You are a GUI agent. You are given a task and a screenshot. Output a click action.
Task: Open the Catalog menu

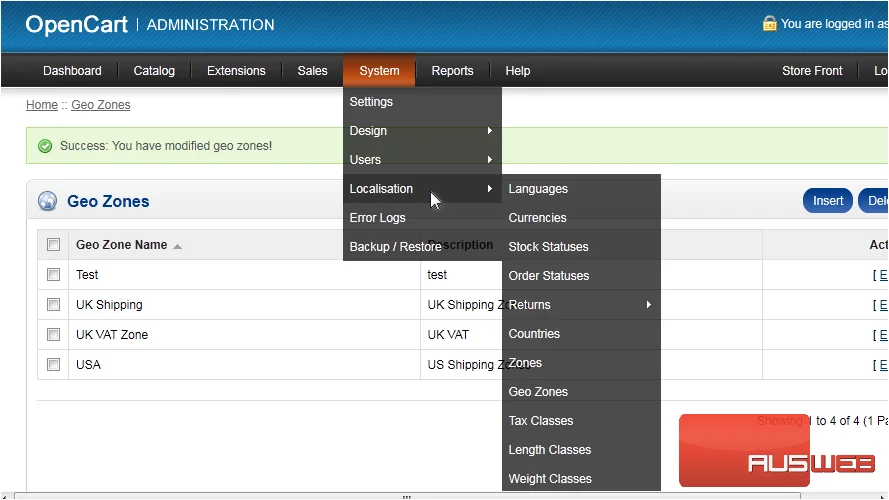pyautogui.click(x=154, y=71)
